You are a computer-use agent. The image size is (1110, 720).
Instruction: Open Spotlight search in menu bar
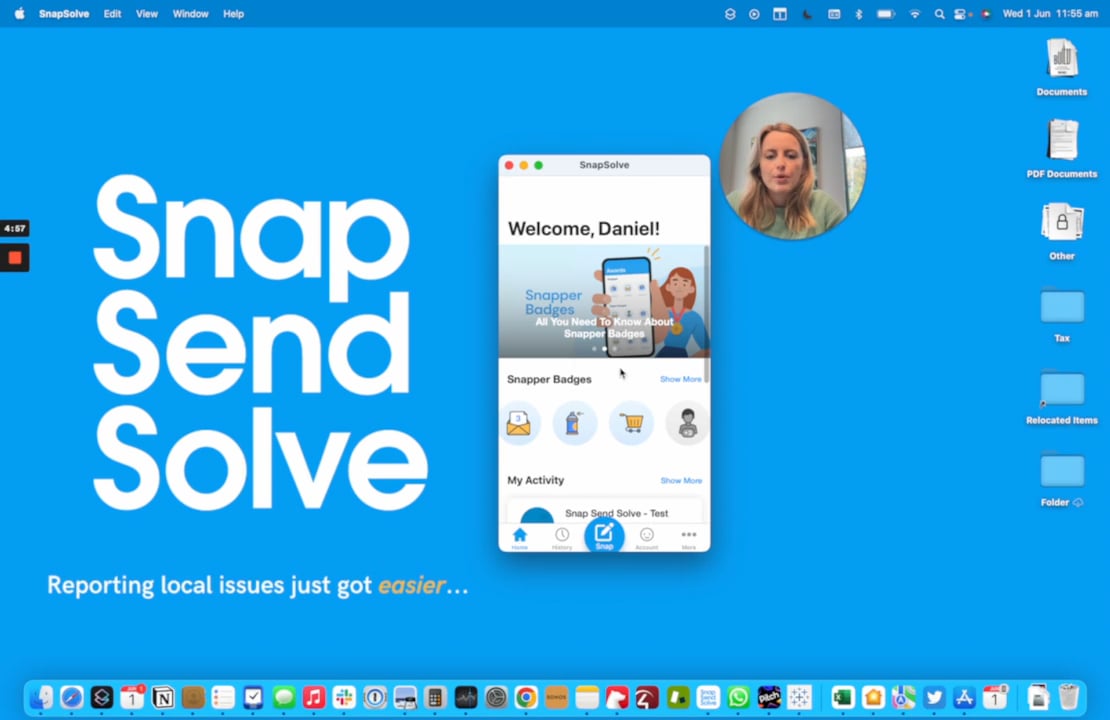(x=939, y=13)
